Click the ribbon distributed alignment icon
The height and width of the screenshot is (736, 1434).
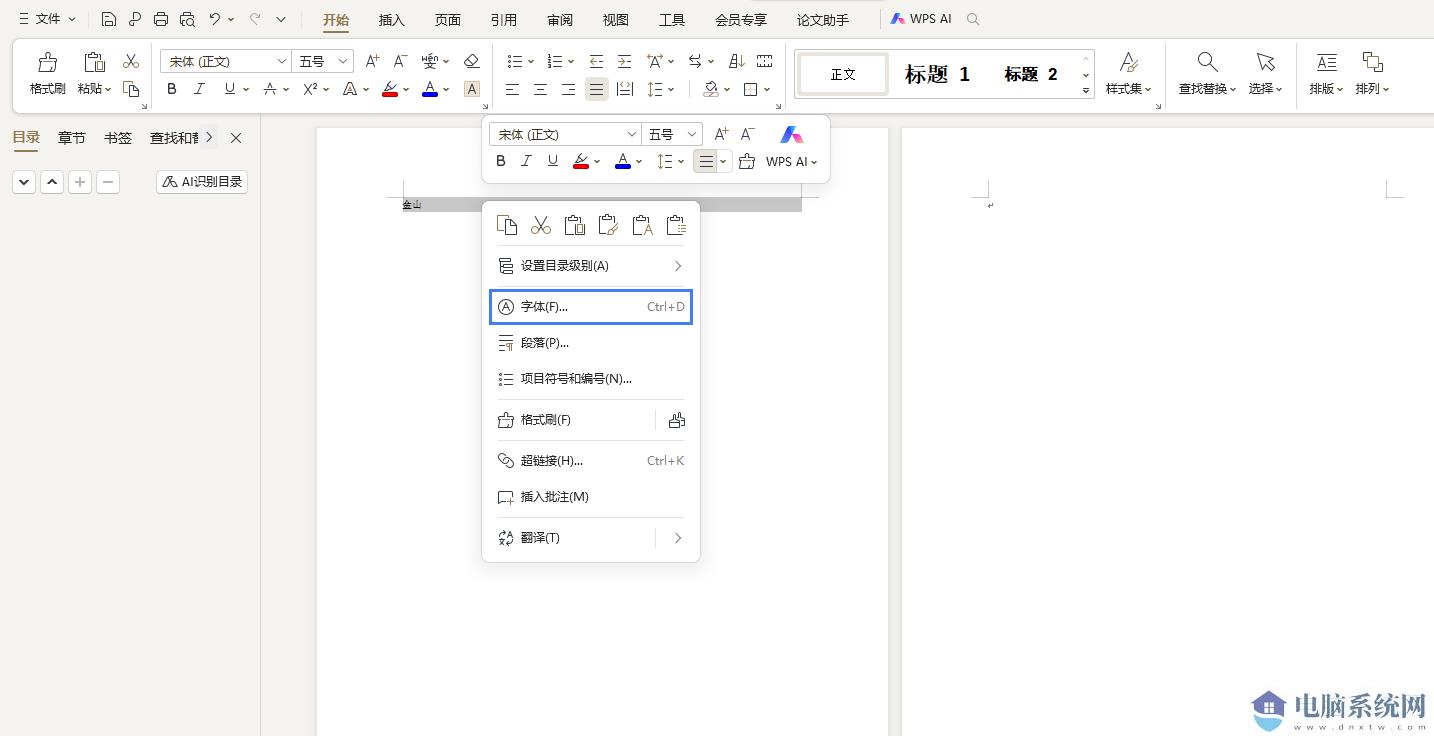point(625,89)
